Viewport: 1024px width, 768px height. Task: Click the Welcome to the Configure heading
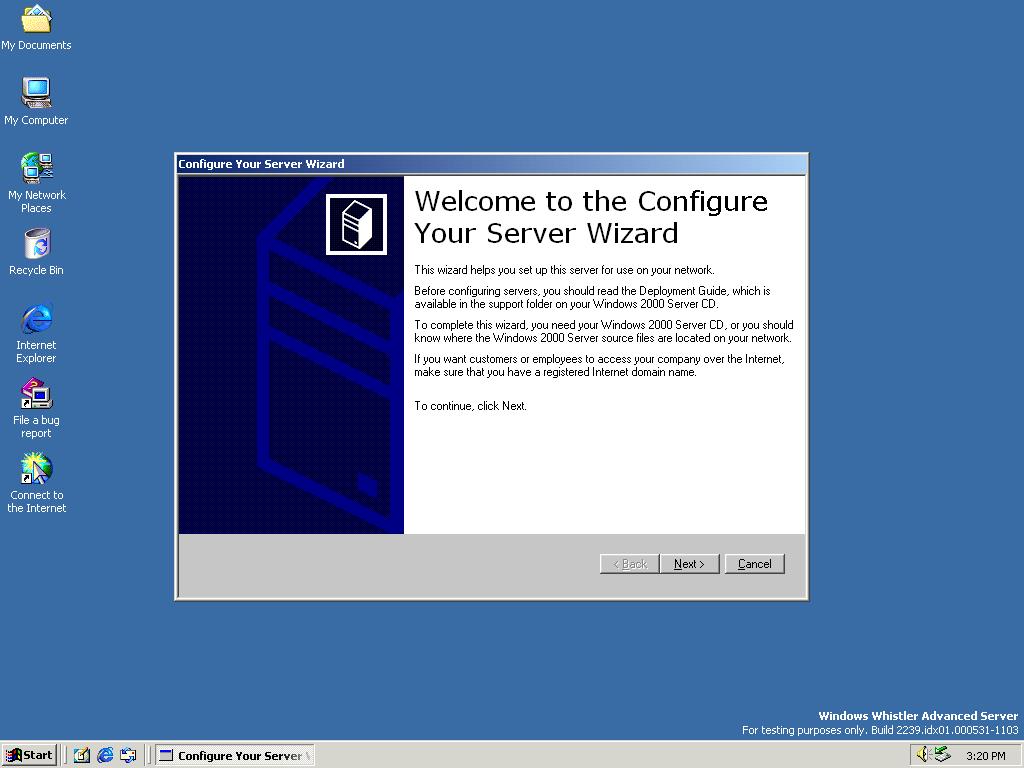pos(591,217)
